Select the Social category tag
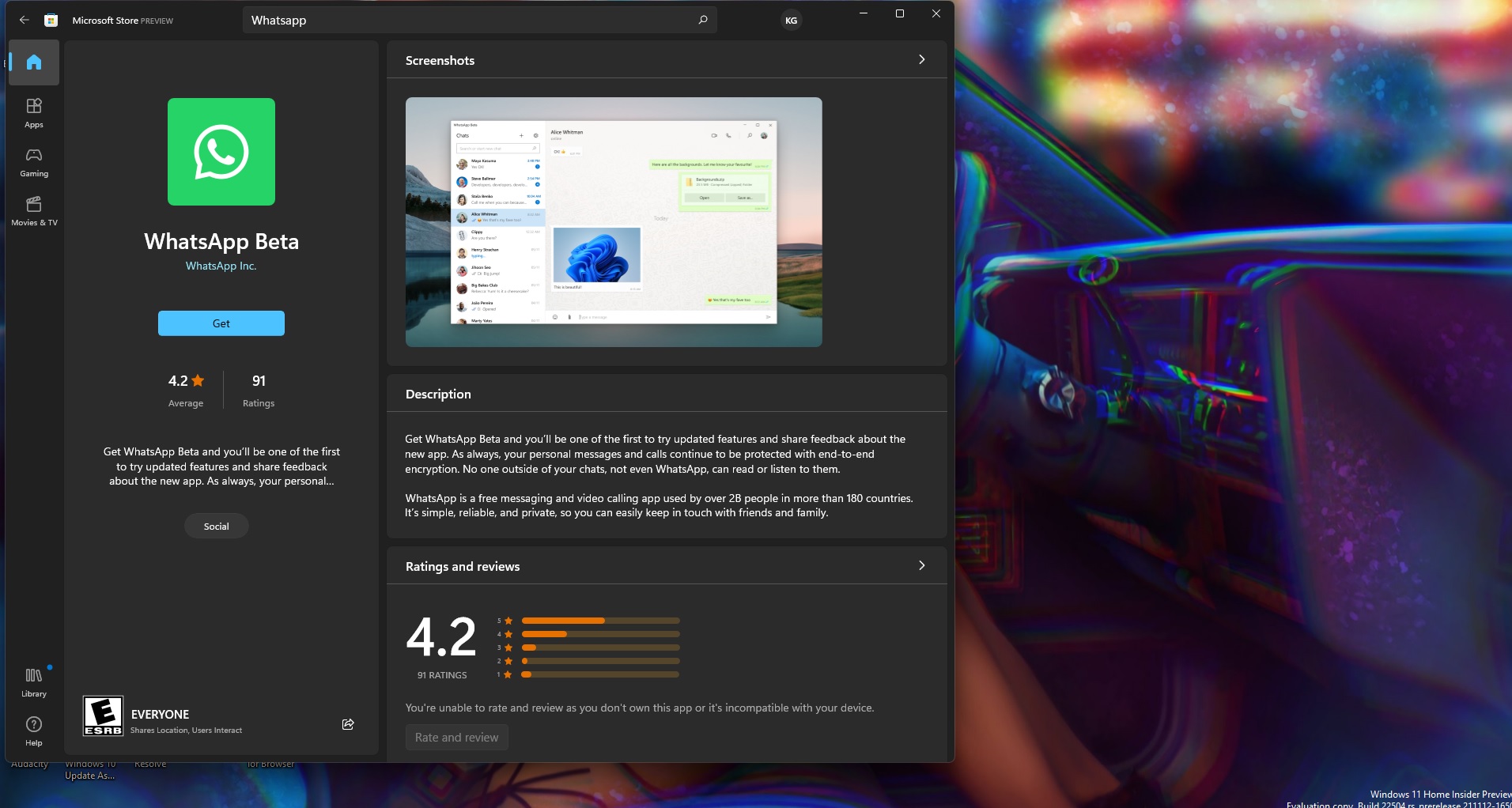This screenshot has width=1512, height=808. [217, 527]
